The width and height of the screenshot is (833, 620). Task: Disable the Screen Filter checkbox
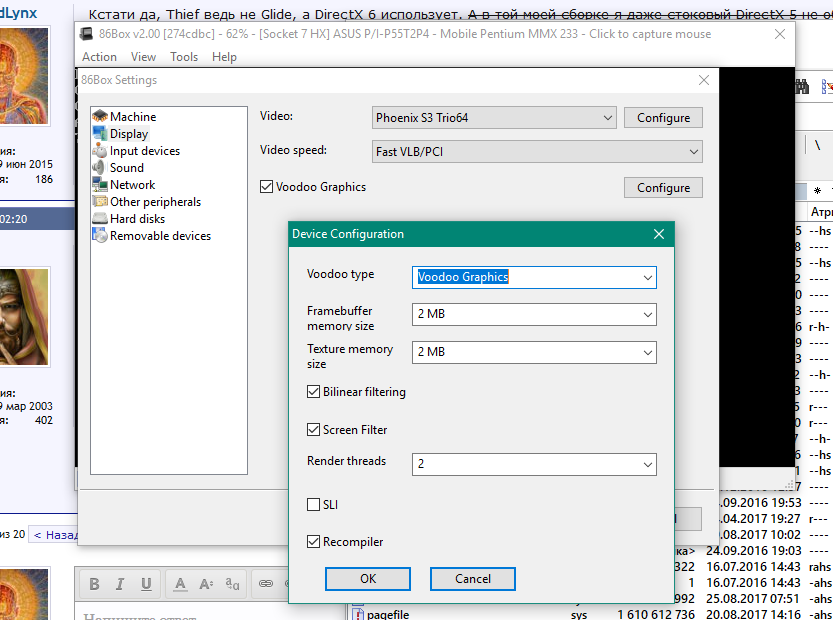click(314, 430)
